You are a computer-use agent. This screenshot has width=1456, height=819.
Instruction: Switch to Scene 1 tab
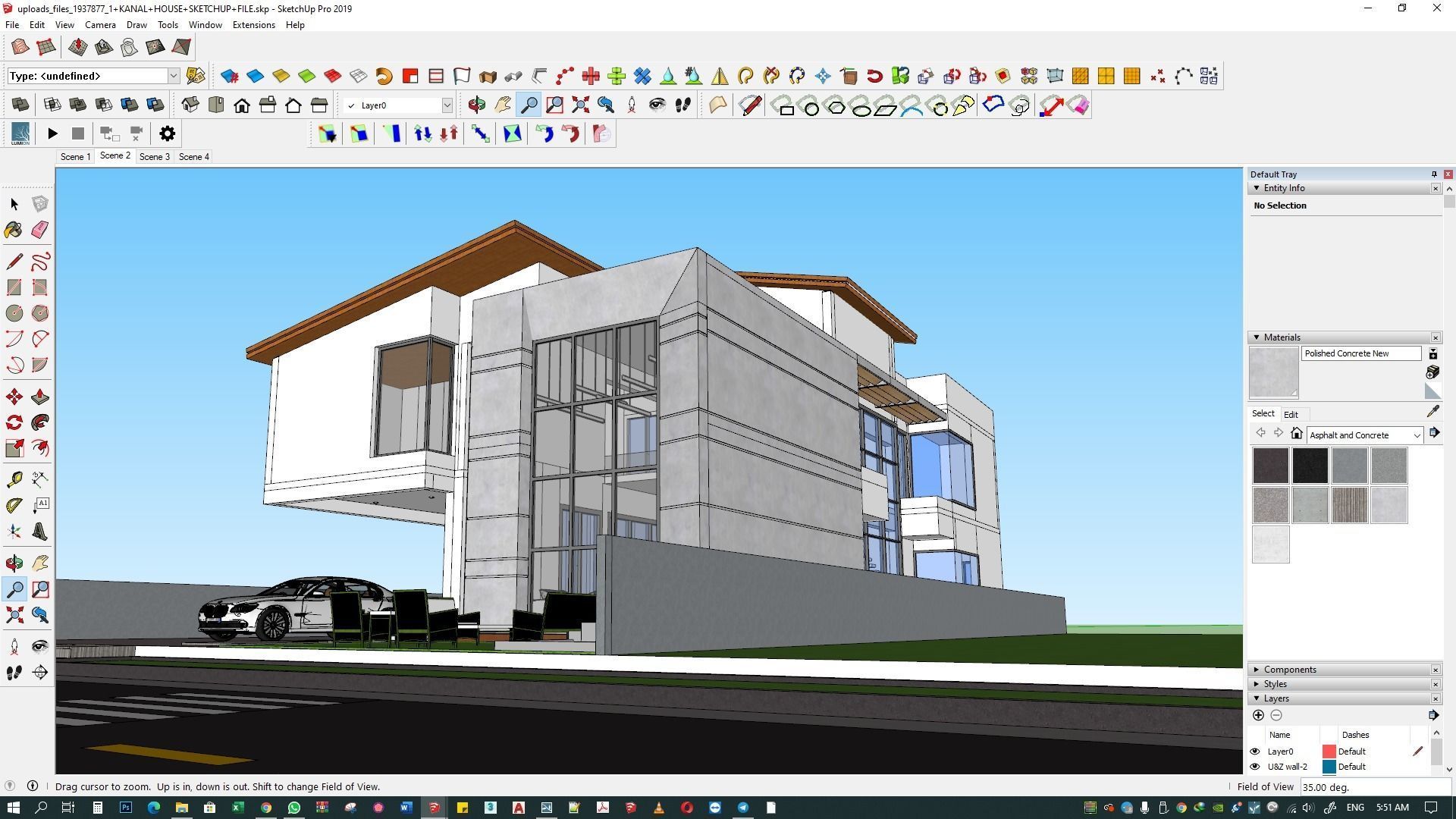(x=75, y=157)
